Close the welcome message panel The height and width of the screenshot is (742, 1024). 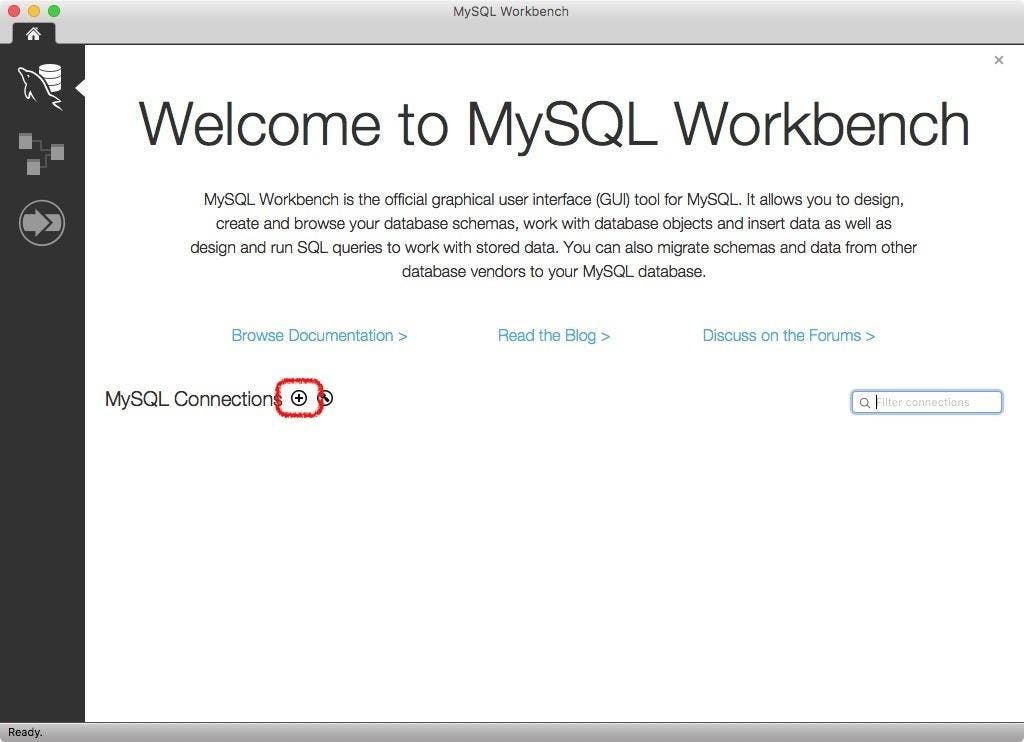999,60
